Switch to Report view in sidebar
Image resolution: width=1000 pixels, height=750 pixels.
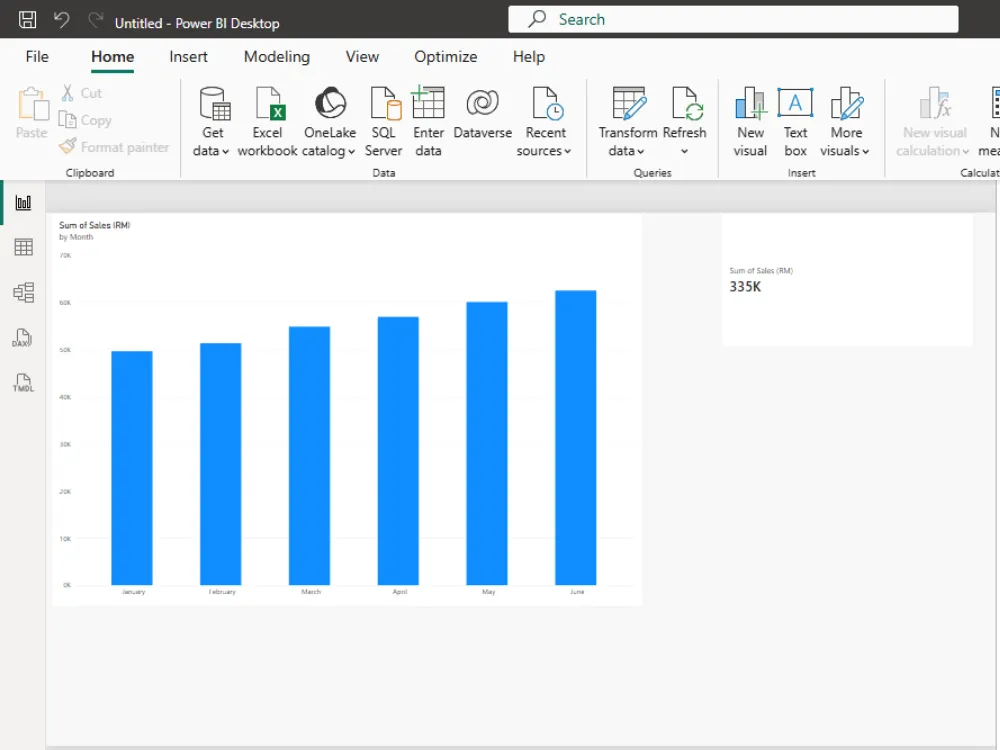(x=24, y=203)
